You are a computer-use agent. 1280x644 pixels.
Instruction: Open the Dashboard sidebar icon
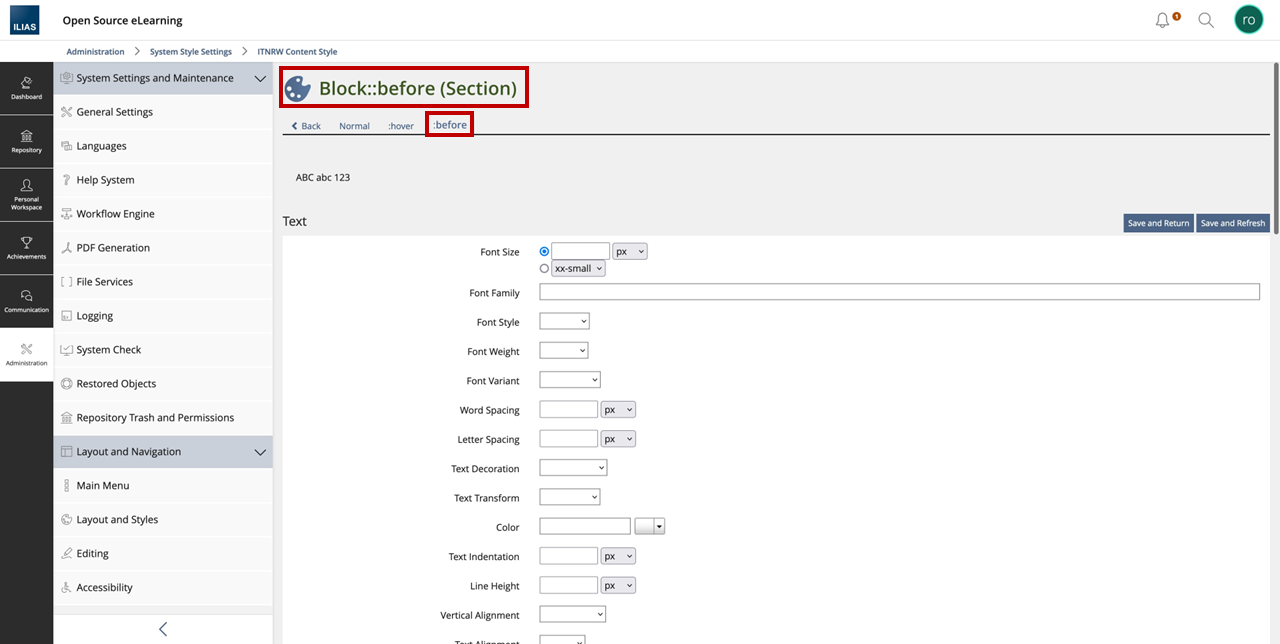(27, 88)
